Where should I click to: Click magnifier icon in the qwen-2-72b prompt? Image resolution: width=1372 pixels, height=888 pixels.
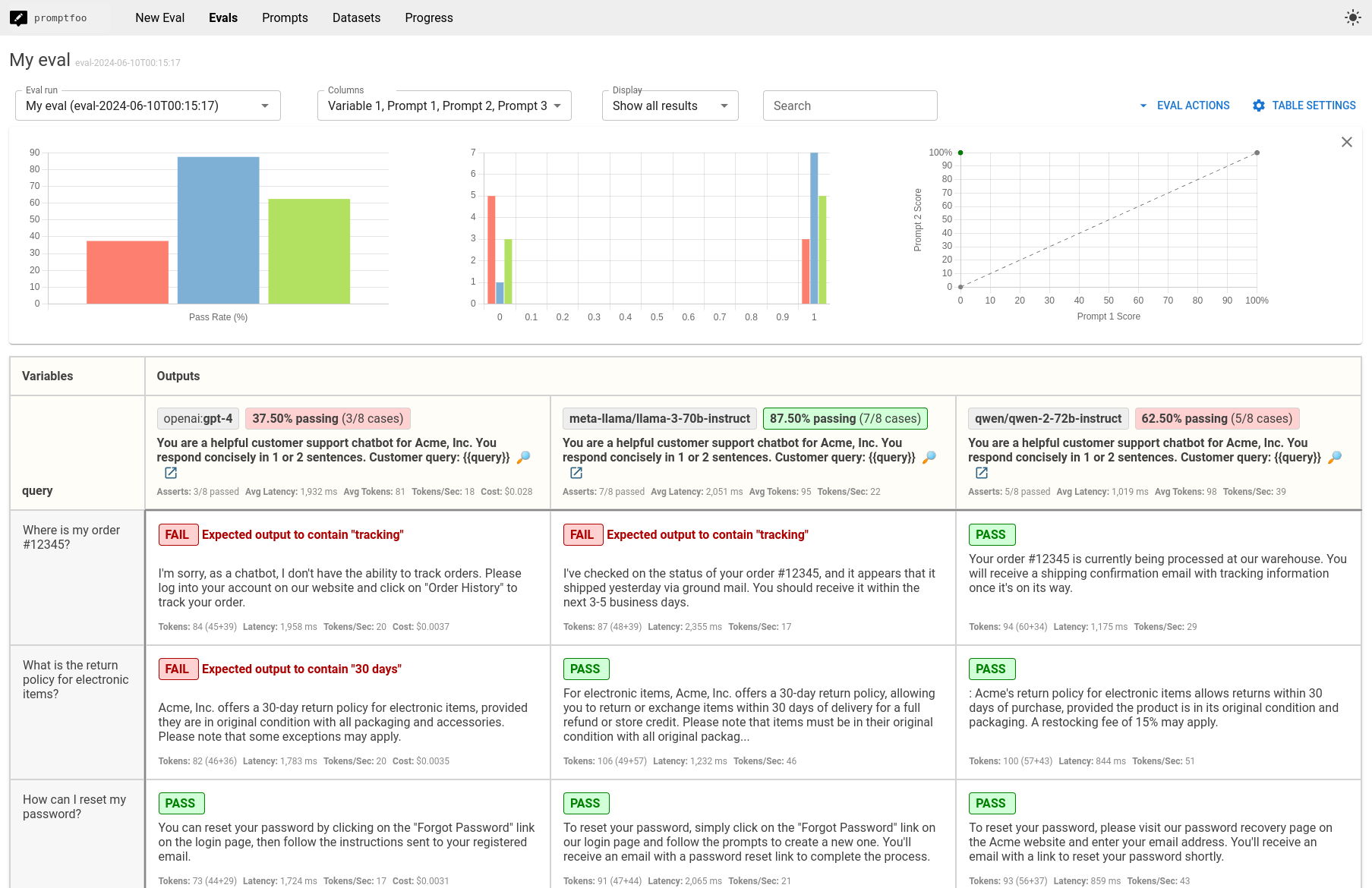(1335, 458)
